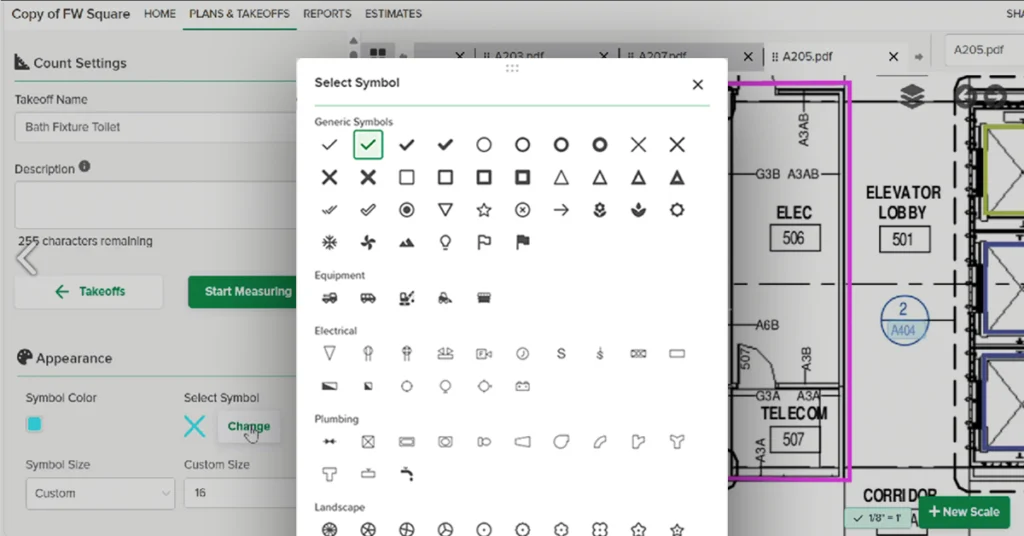
Task: Choose the electrical camera symbol
Action: pos(484,354)
